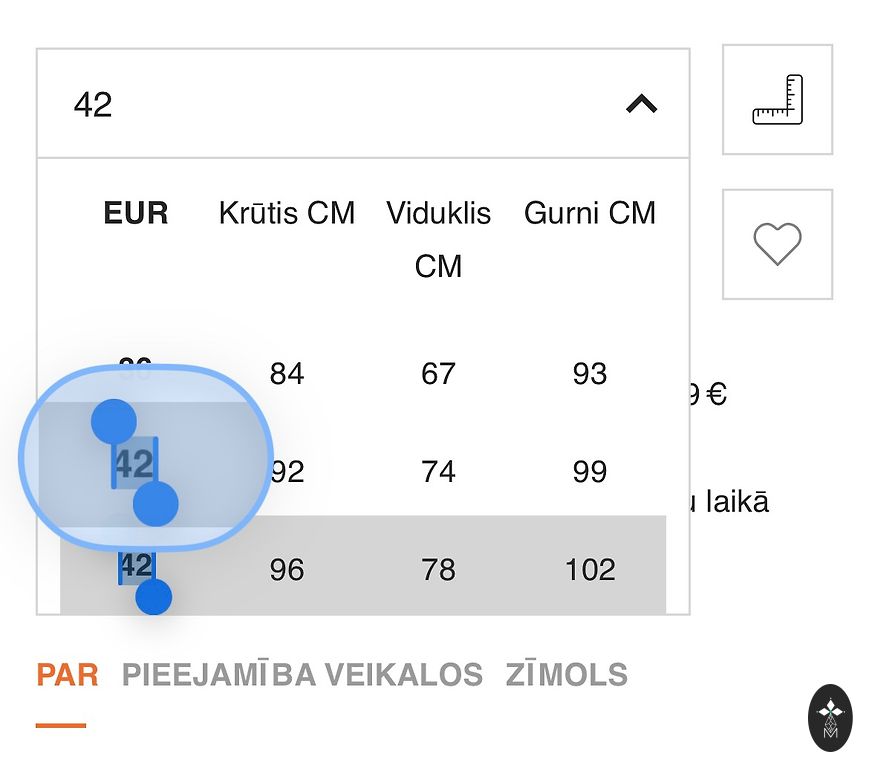
Task: Click the EUR column header
Action: (x=136, y=213)
